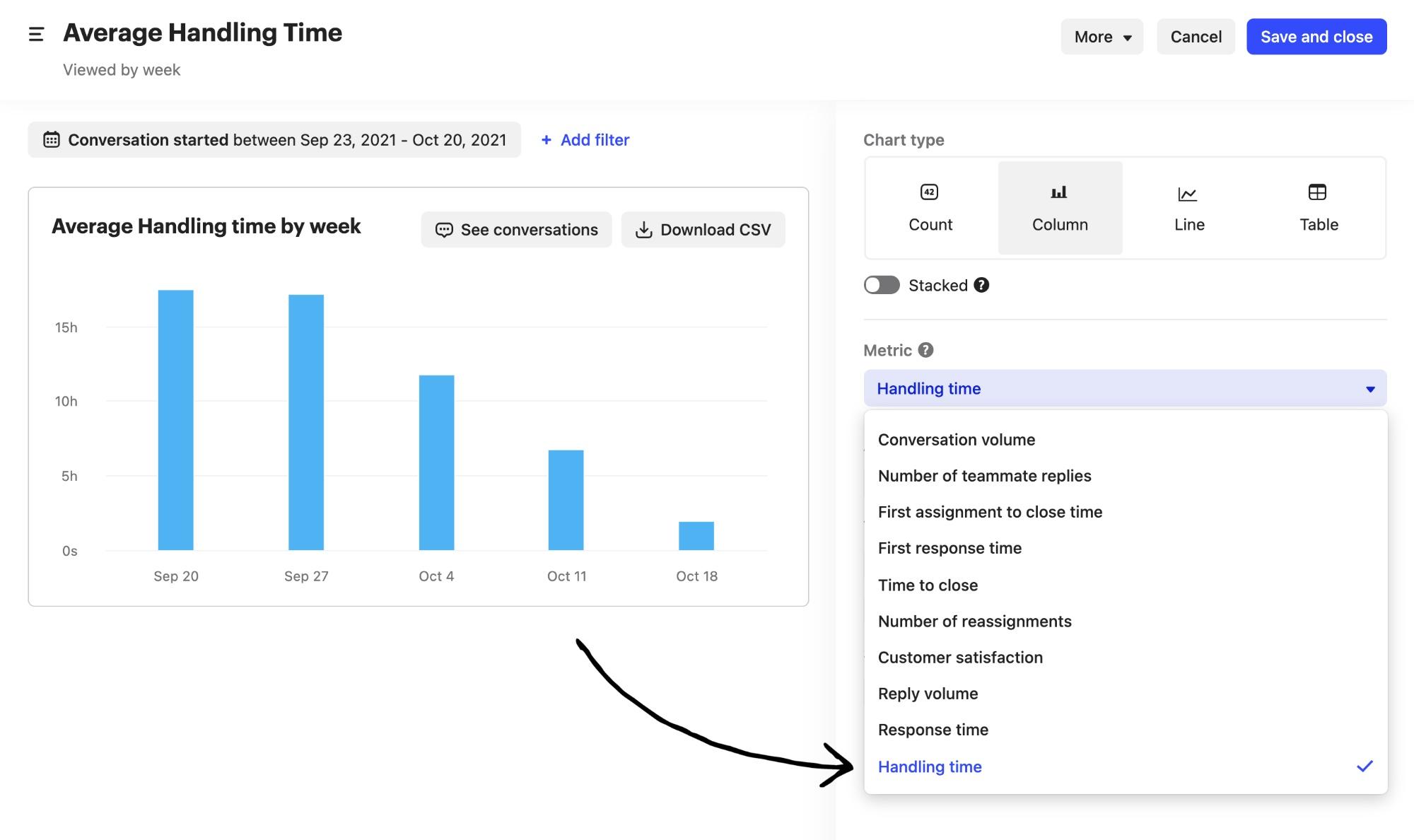Click the checkmark next to Handling time option
Screen dimensions: 1414x840
[1365, 766]
